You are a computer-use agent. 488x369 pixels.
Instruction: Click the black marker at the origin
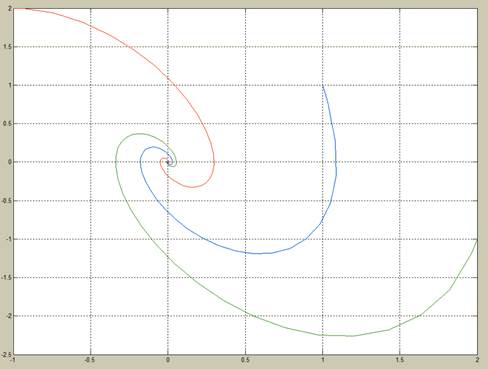[x=168, y=162]
